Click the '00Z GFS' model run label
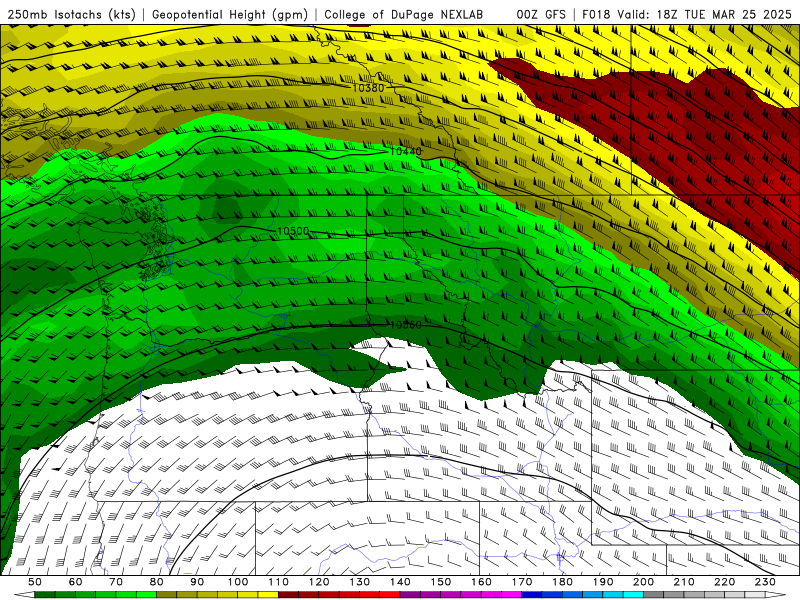 [541, 14]
